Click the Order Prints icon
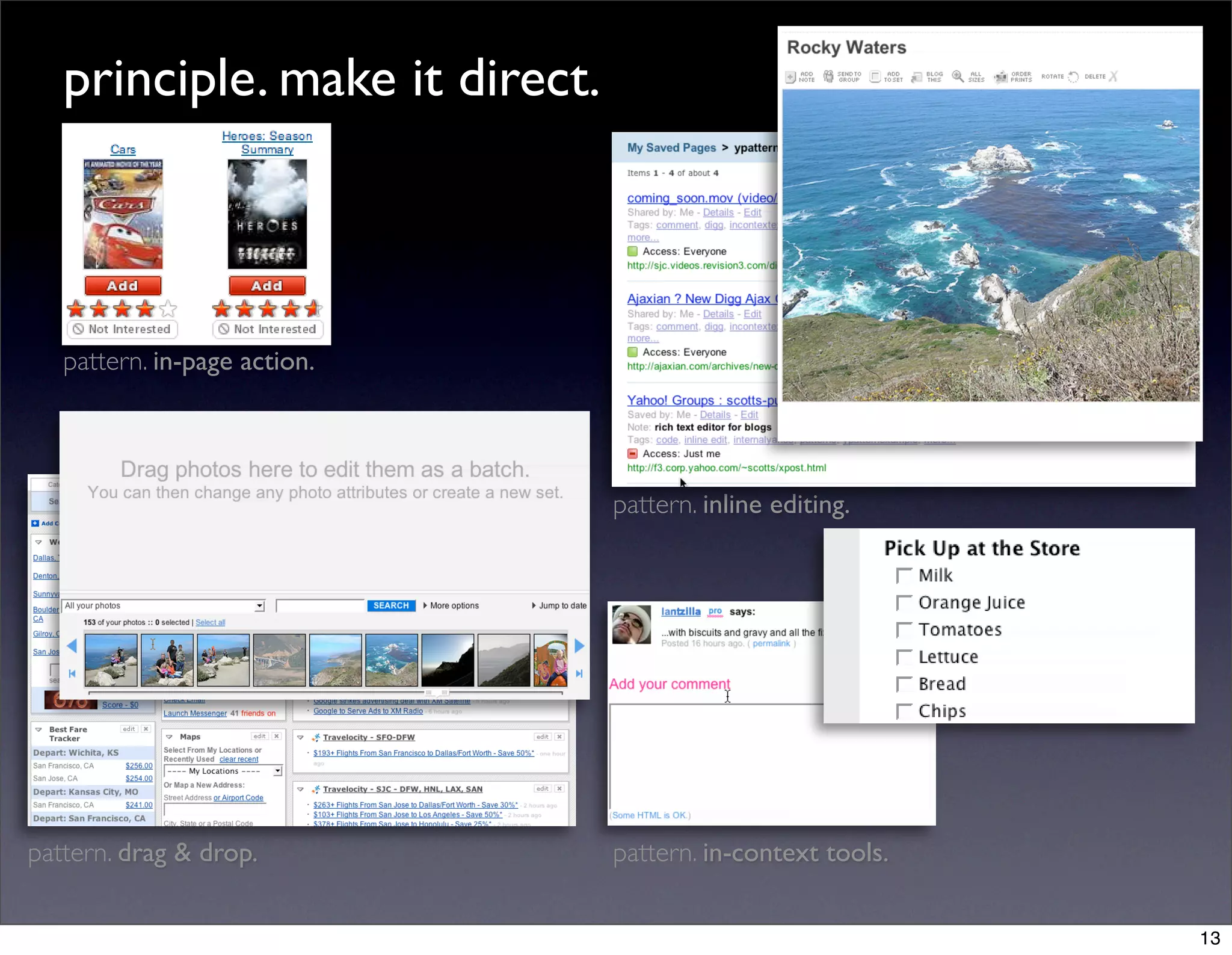This screenshot has width=1232, height=955. (x=1000, y=77)
